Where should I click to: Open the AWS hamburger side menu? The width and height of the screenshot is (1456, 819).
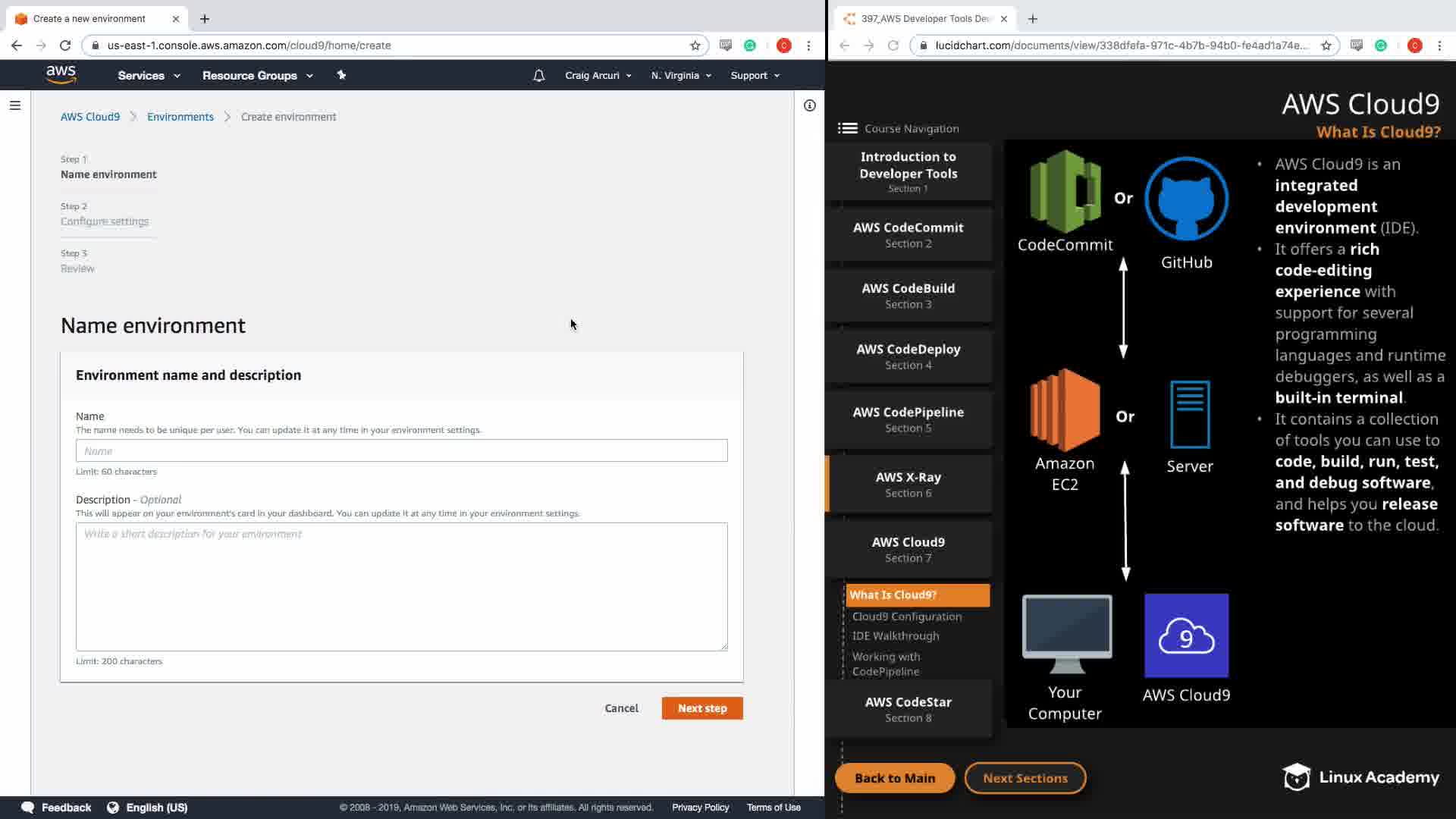[x=14, y=105]
